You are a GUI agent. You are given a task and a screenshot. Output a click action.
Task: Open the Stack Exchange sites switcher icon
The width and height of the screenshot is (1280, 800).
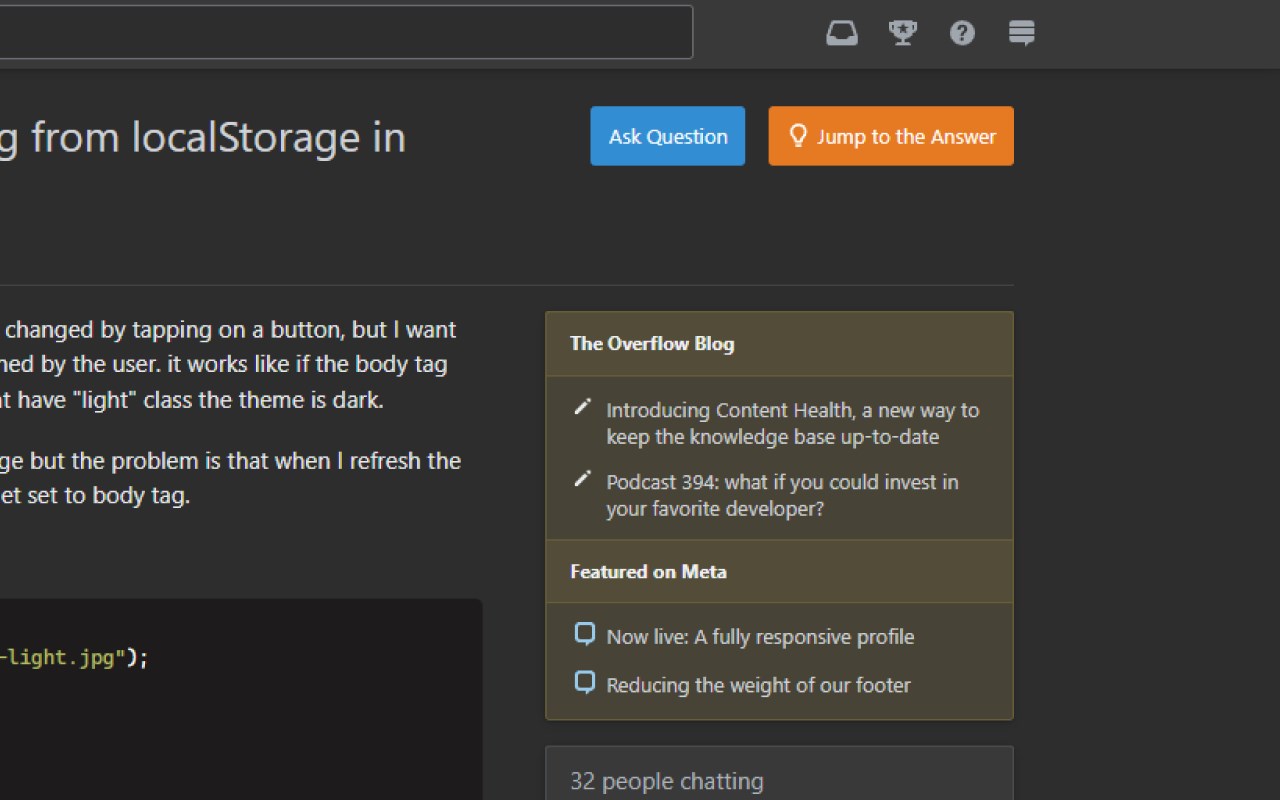point(1022,34)
